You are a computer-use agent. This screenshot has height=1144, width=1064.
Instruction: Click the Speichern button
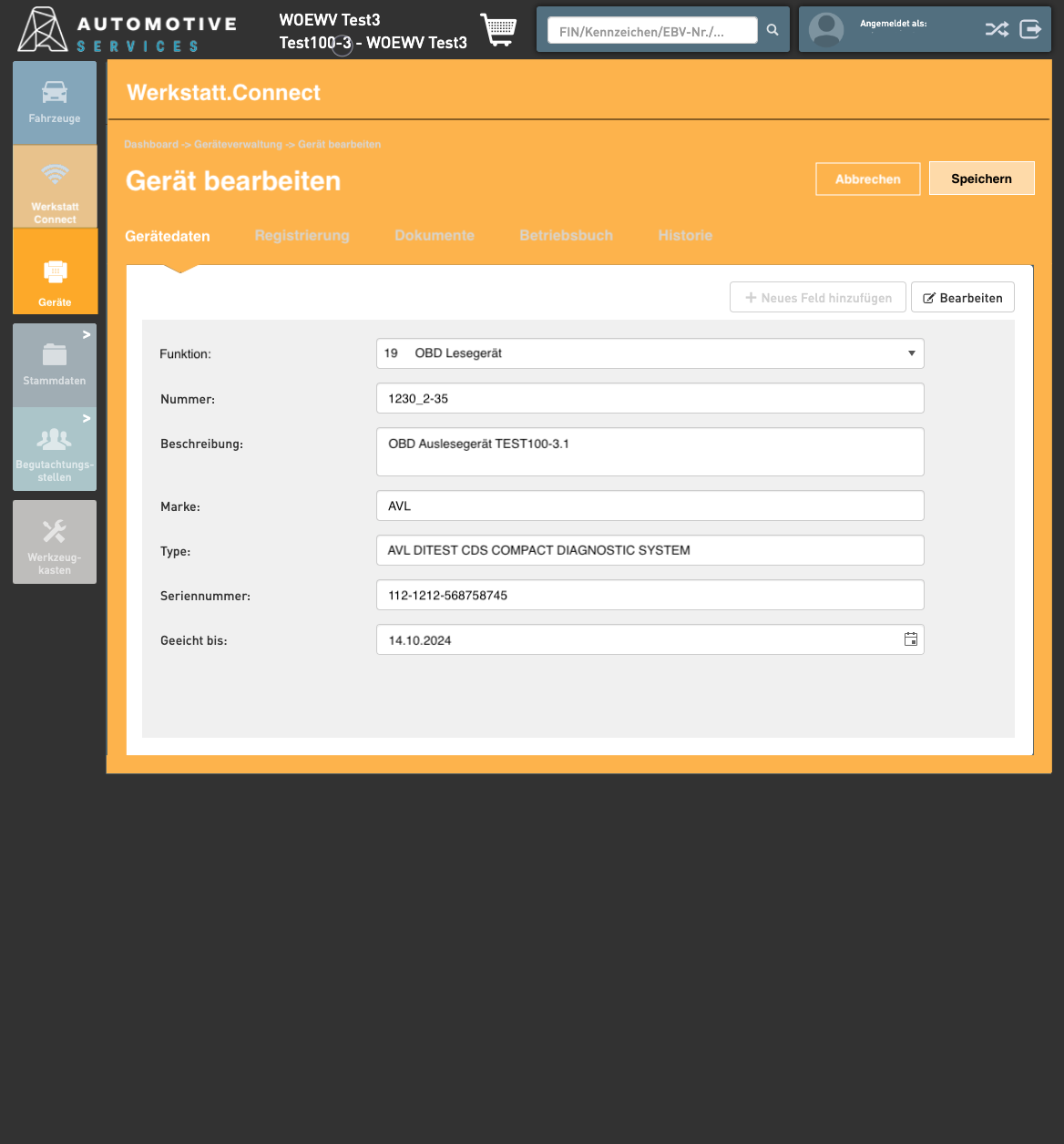pos(981,179)
